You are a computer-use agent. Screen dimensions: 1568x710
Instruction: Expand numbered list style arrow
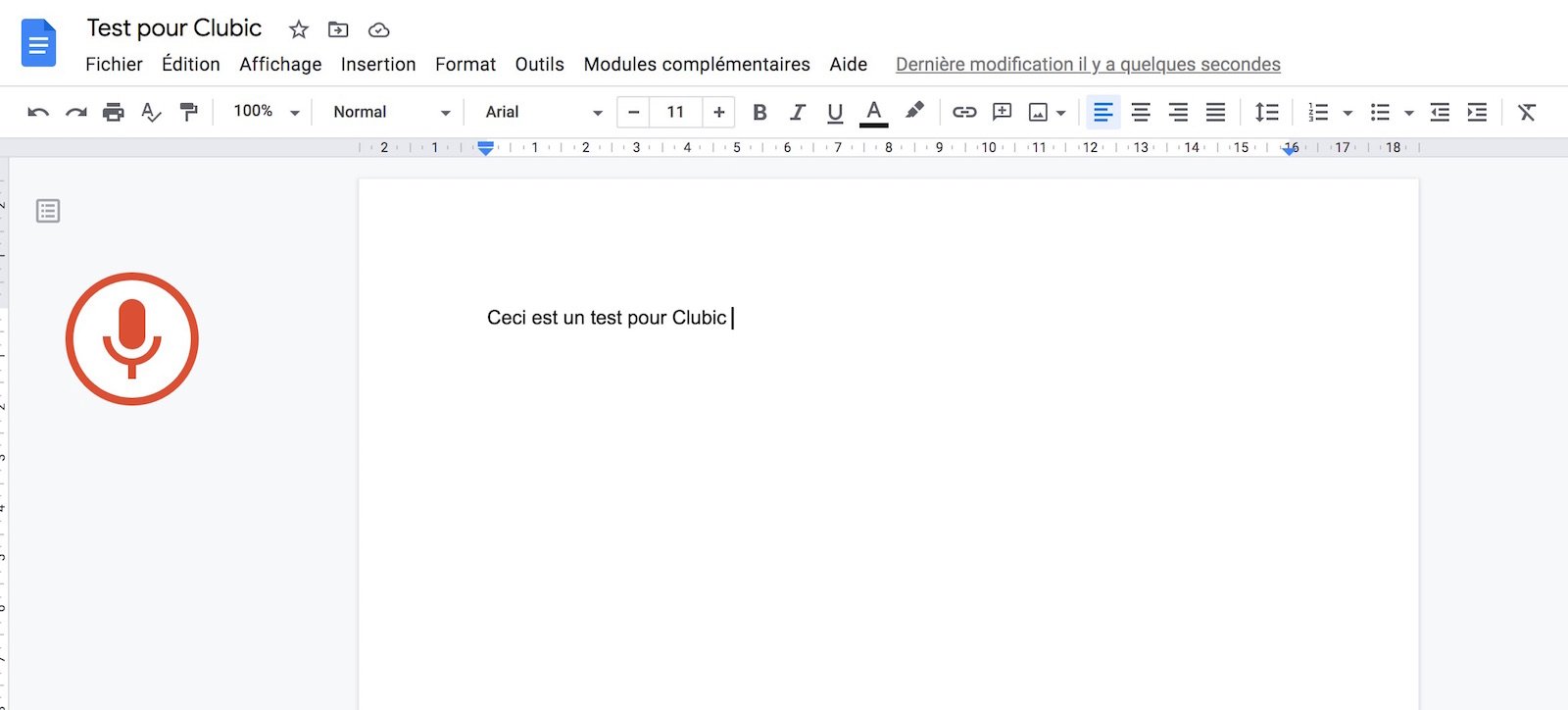[x=1347, y=113]
